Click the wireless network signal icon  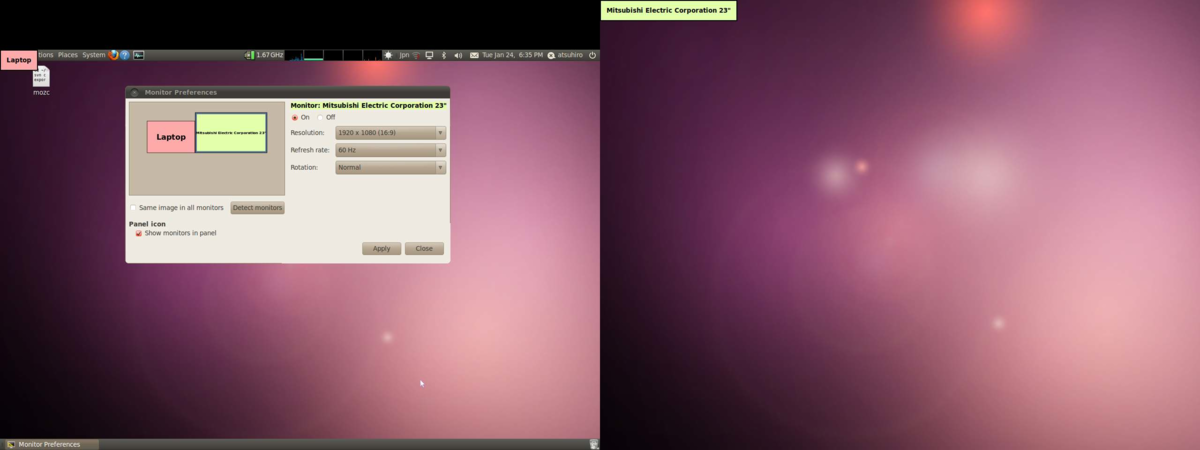click(417, 55)
